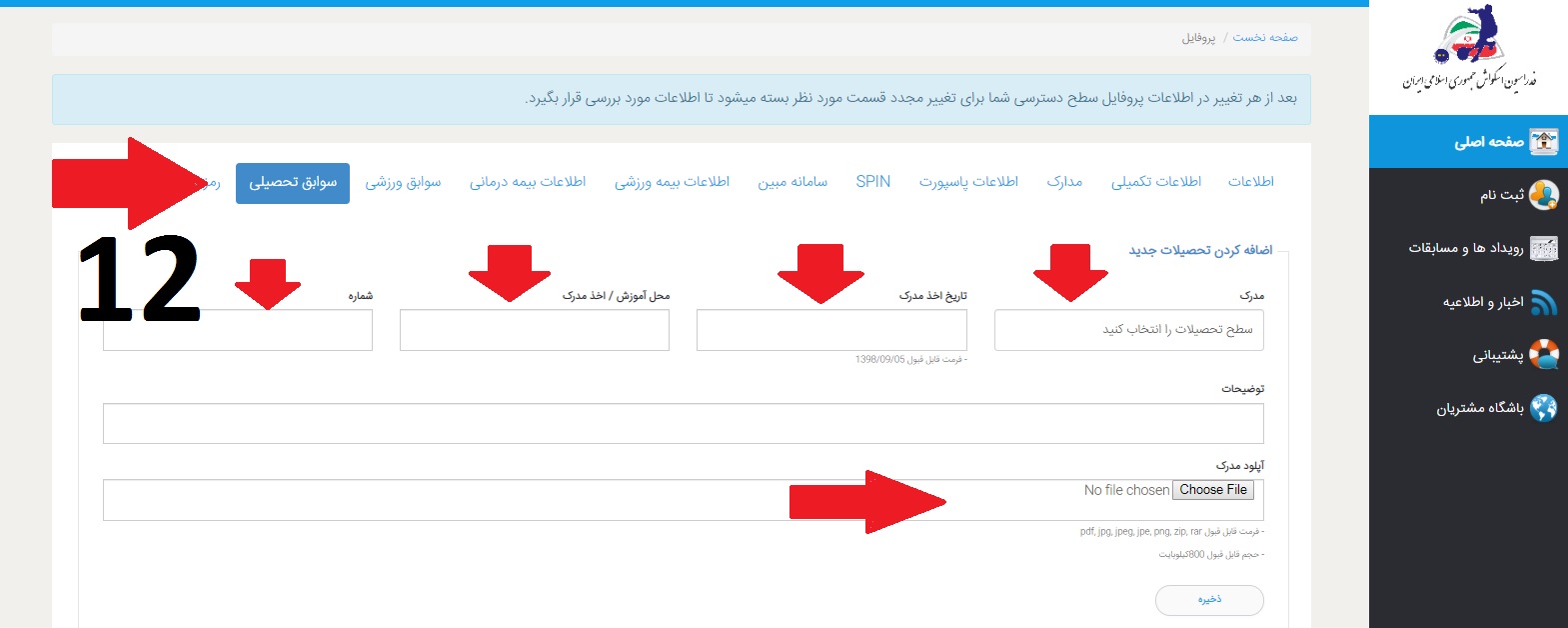Click the skating federation logo
Image resolution: width=1568 pixels, height=628 pixels.
(x=1468, y=50)
